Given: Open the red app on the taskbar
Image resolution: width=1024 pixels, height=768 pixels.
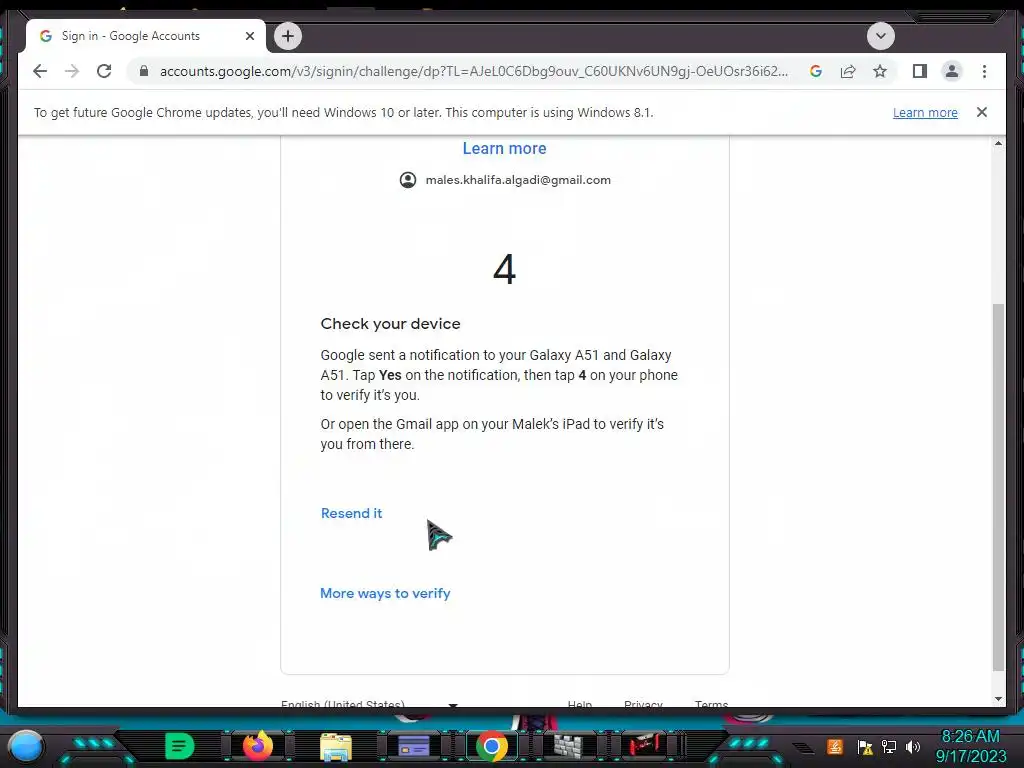Looking at the screenshot, I should tap(647, 746).
